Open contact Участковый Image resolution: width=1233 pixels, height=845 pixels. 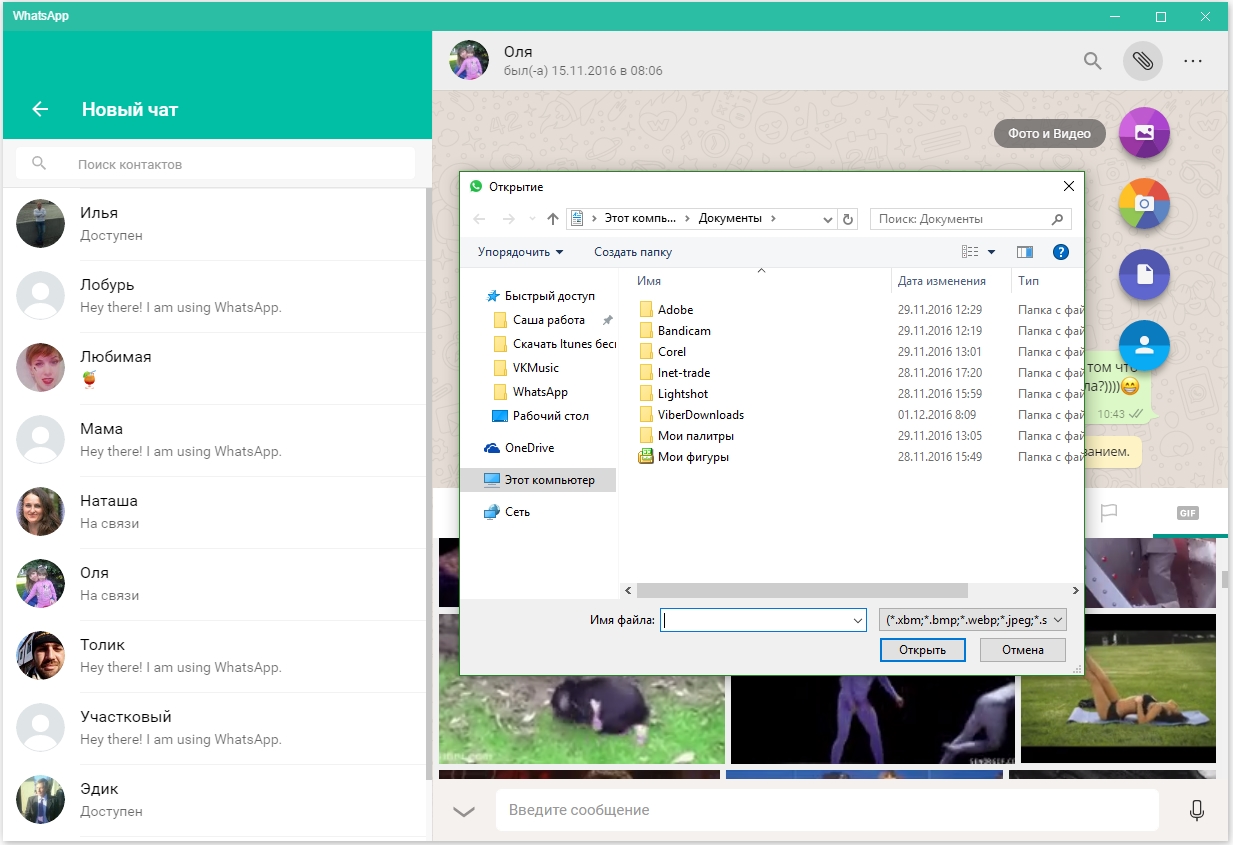click(x=215, y=728)
